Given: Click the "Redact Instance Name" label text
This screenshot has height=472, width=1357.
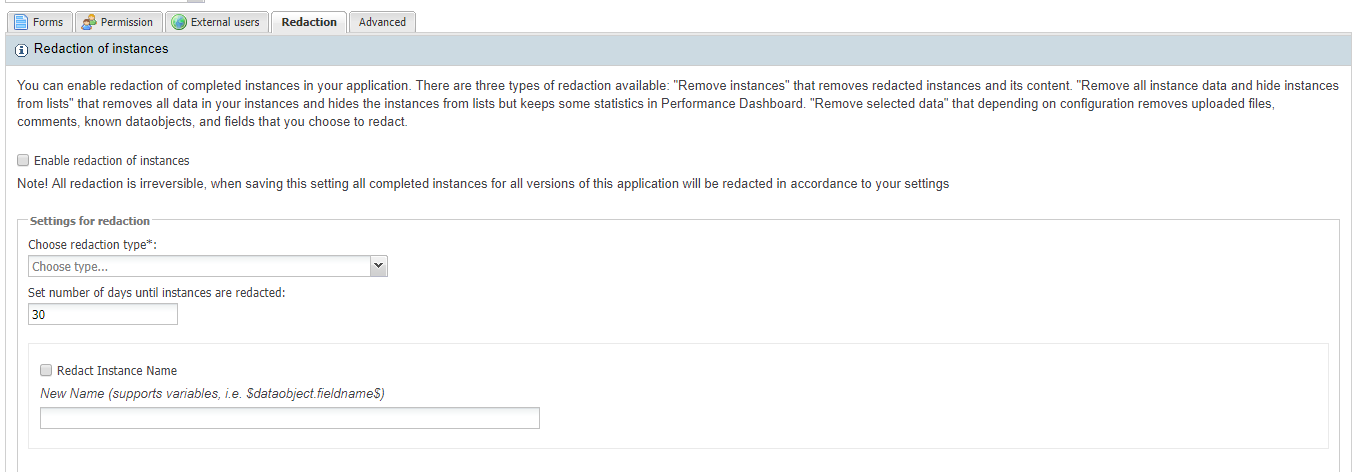Looking at the screenshot, I should (x=117, y=370).
